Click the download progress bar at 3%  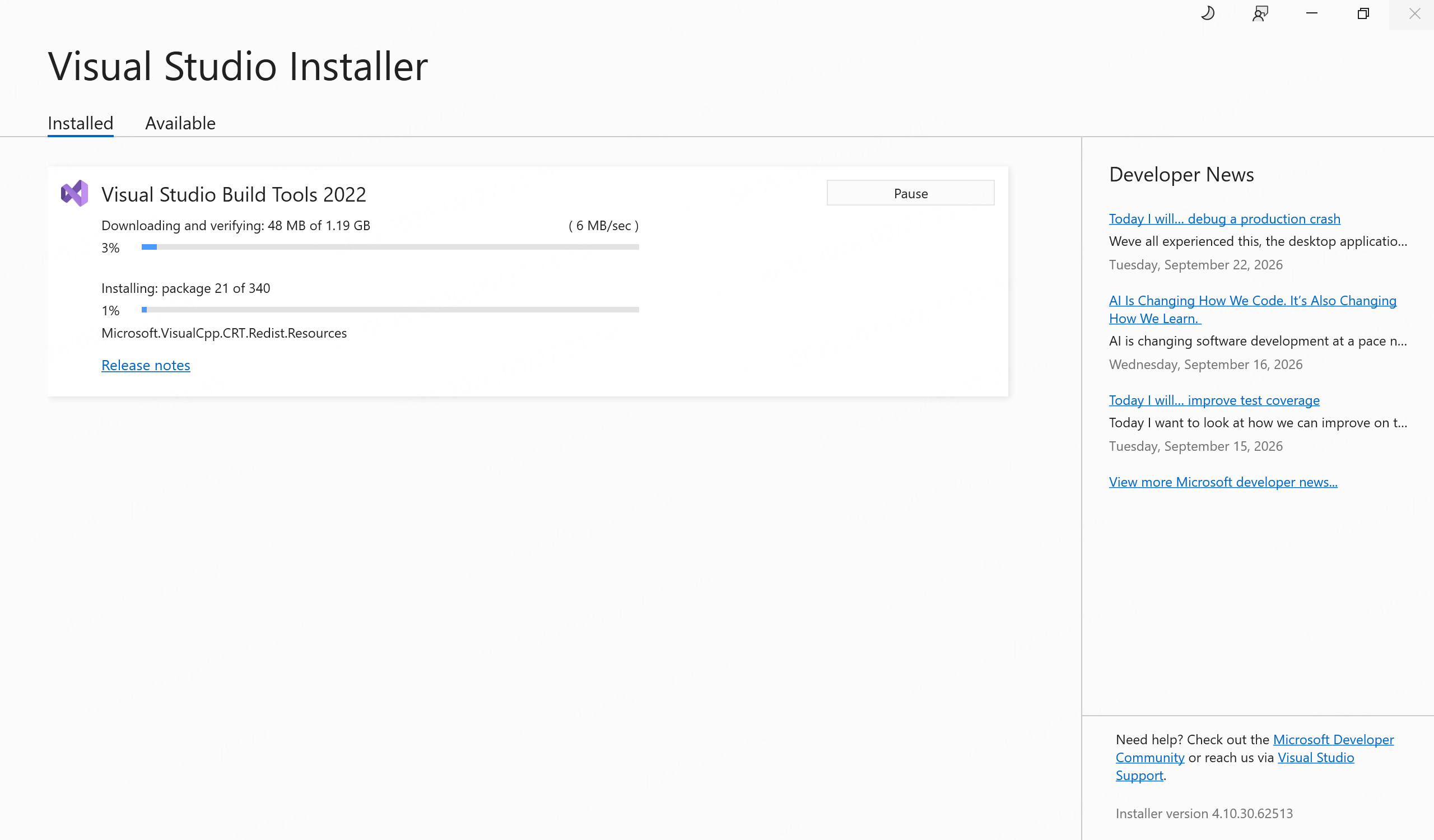pyautogui.click(x=390, y=247)
